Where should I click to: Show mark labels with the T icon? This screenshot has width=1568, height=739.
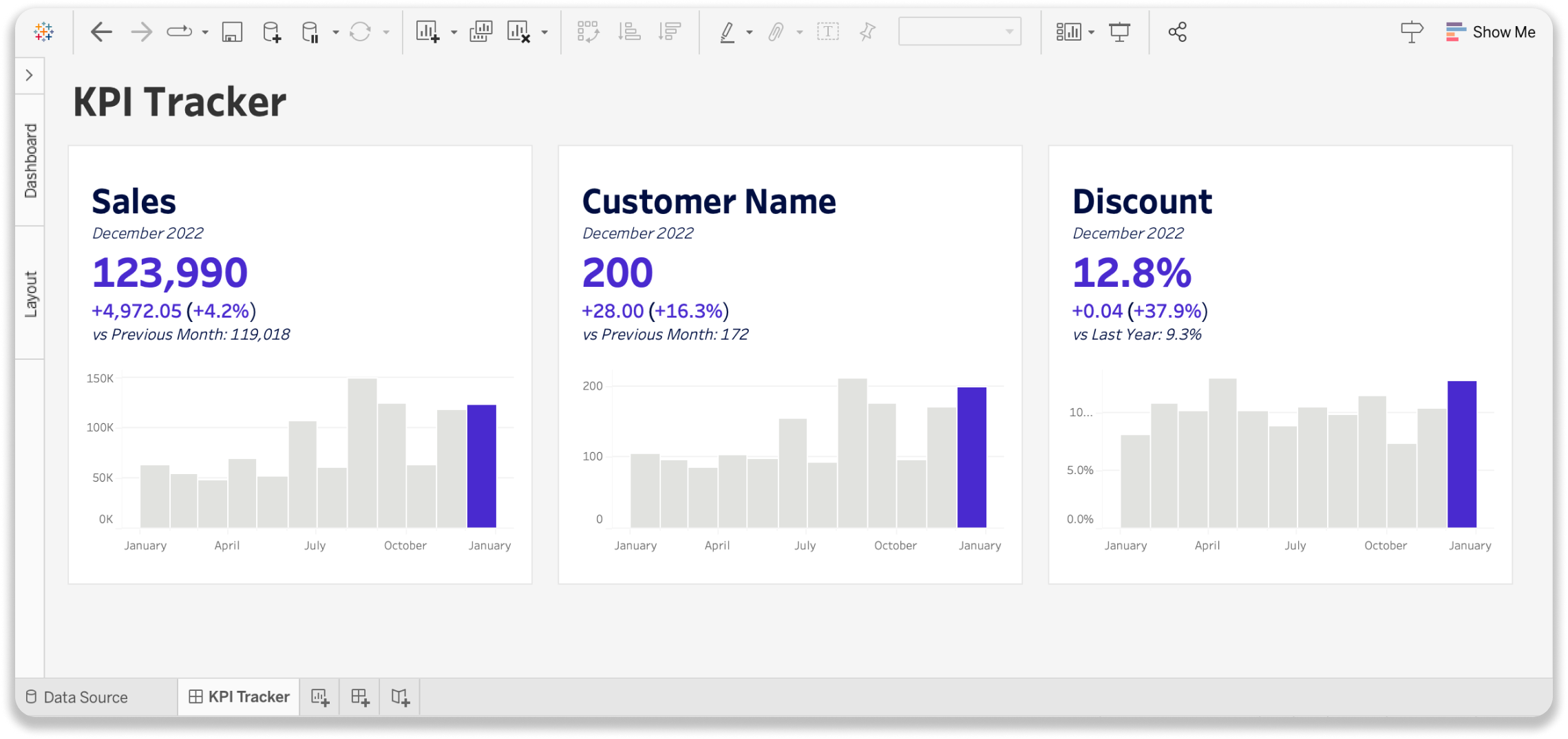[x=828, y=32]
